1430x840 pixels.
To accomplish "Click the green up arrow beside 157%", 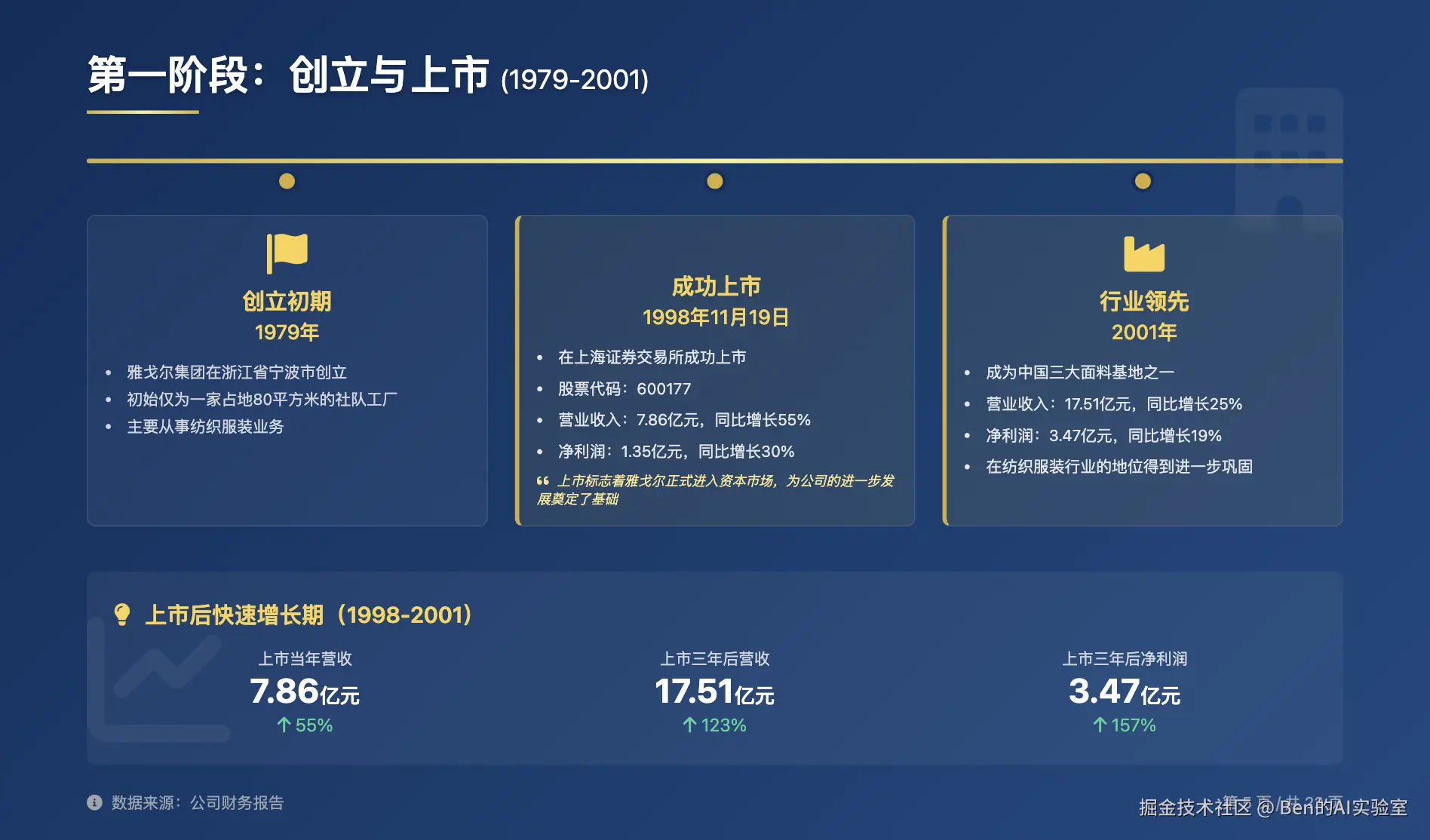I will pyautogui.click(x=1100, y=725).
